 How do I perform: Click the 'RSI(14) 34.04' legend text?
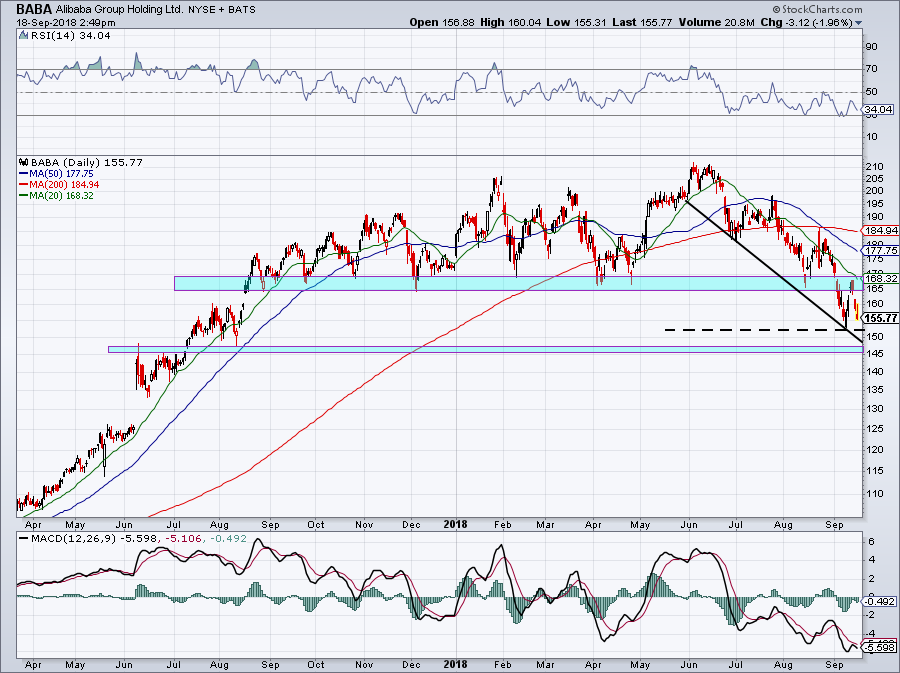coord(70,35)
